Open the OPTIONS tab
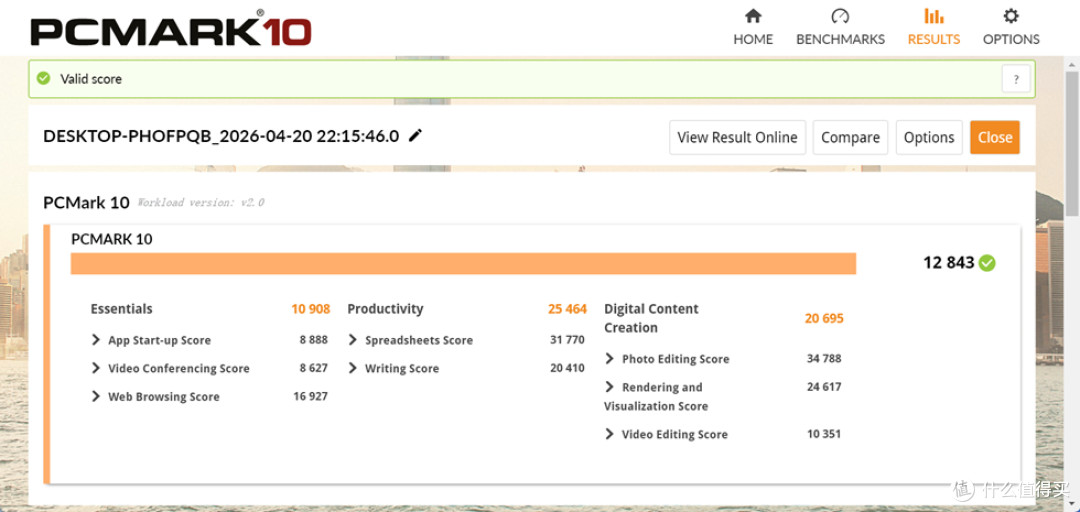 1011,27
